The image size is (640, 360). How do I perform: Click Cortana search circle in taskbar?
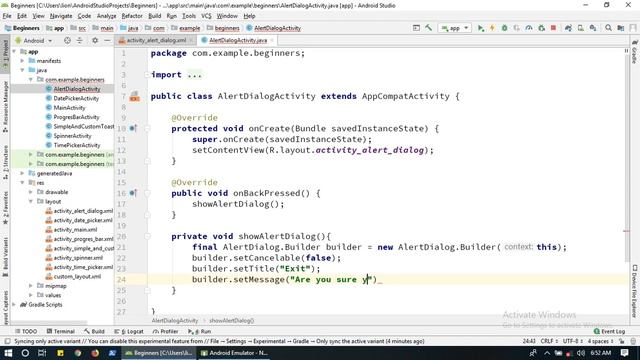(x=25, y=353)
